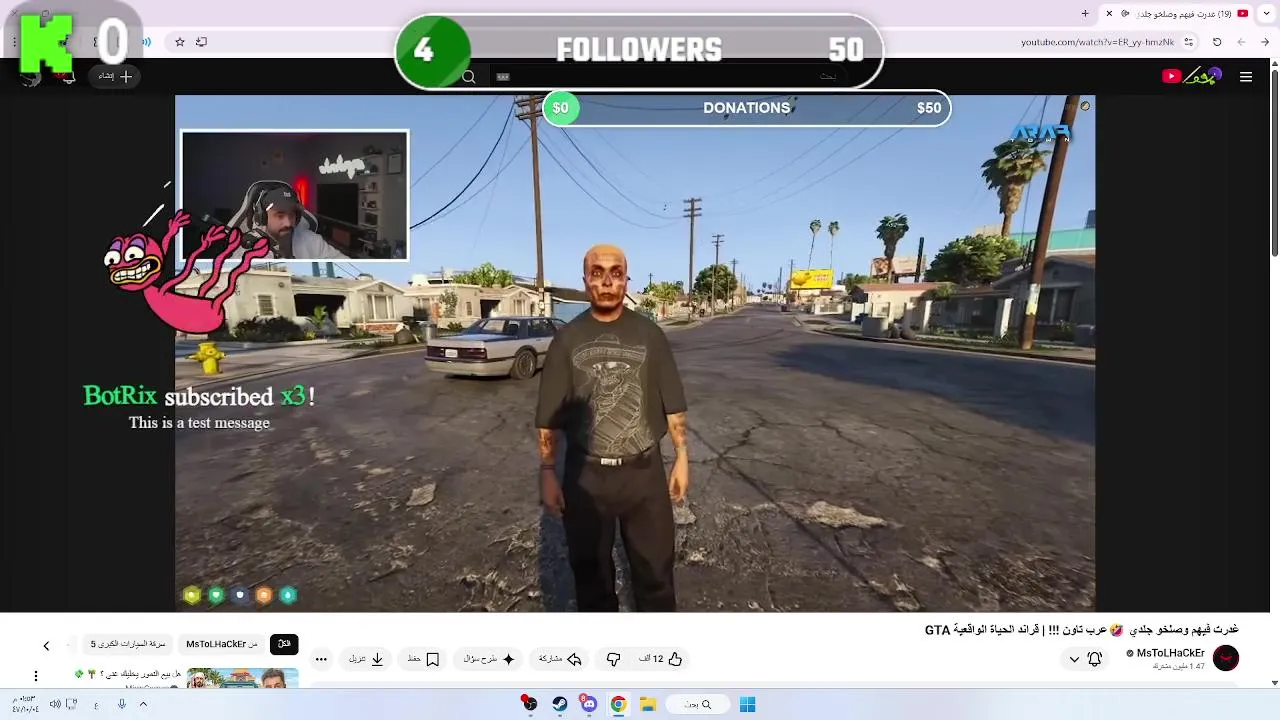Open Steam from the taskbar

(560, 704)
